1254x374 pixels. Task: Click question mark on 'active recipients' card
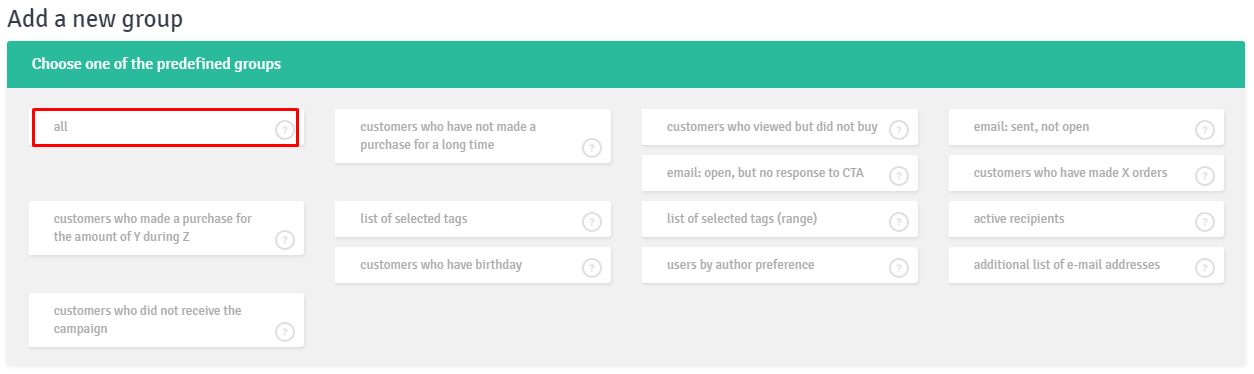[x=1204, y=222]
